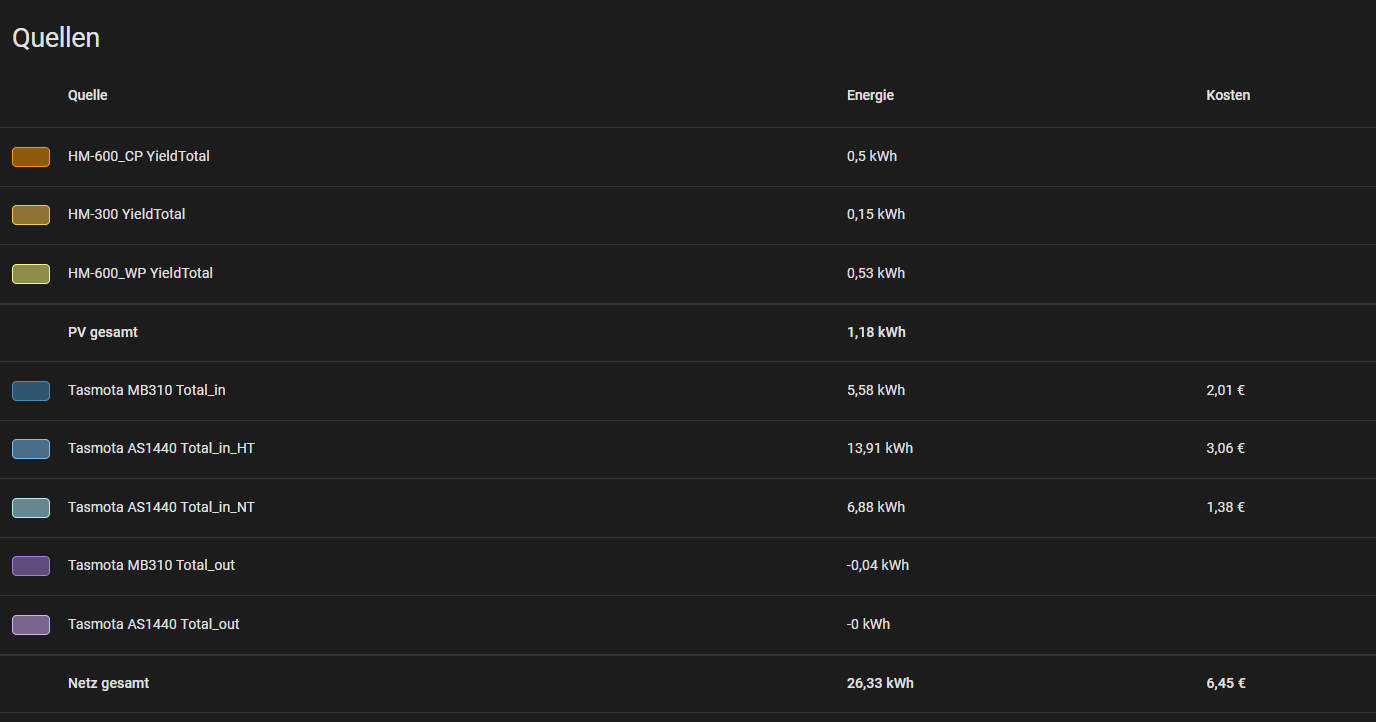1376x722 pixels.
Task: Click the HM-300 YieldTotal color swatch
Action: coord(31,215)
